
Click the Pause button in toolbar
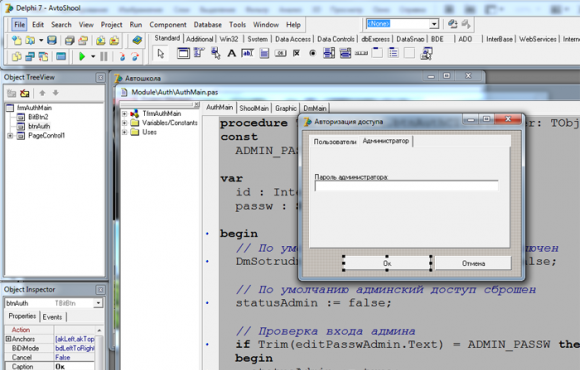104,57
